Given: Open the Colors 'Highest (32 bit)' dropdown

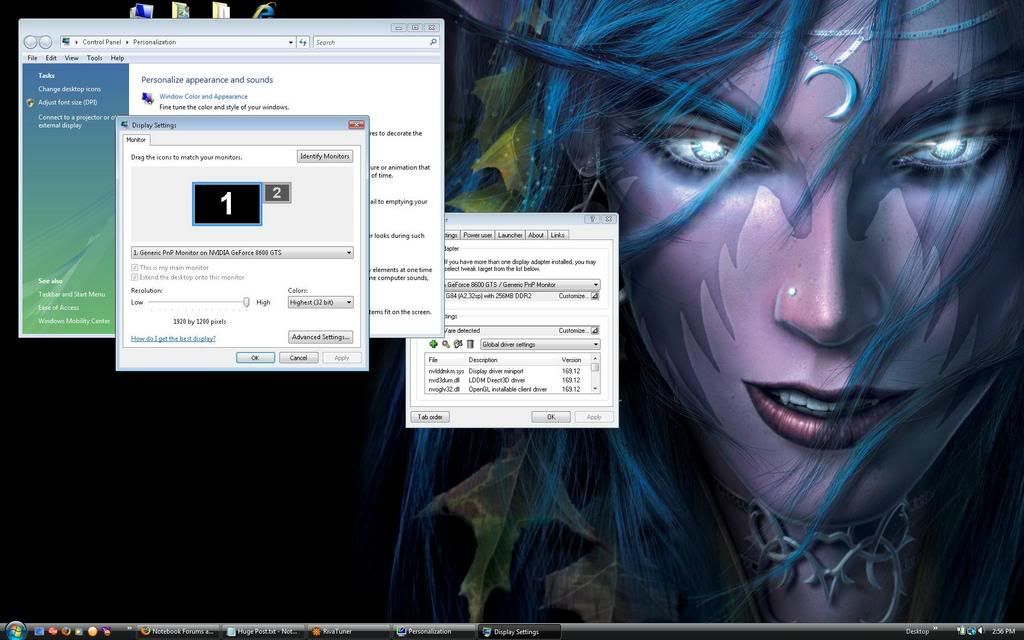Looking at the screenshot, I should pos(320,302).
